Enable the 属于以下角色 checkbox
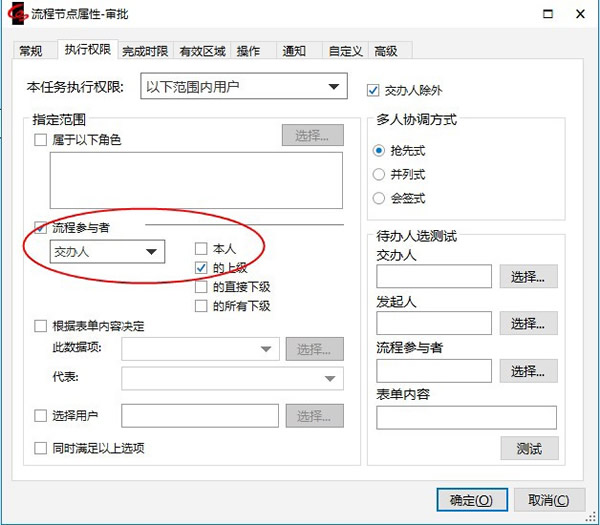The height and width of the screenshot is (525, 600). click(x=41, y=140)
